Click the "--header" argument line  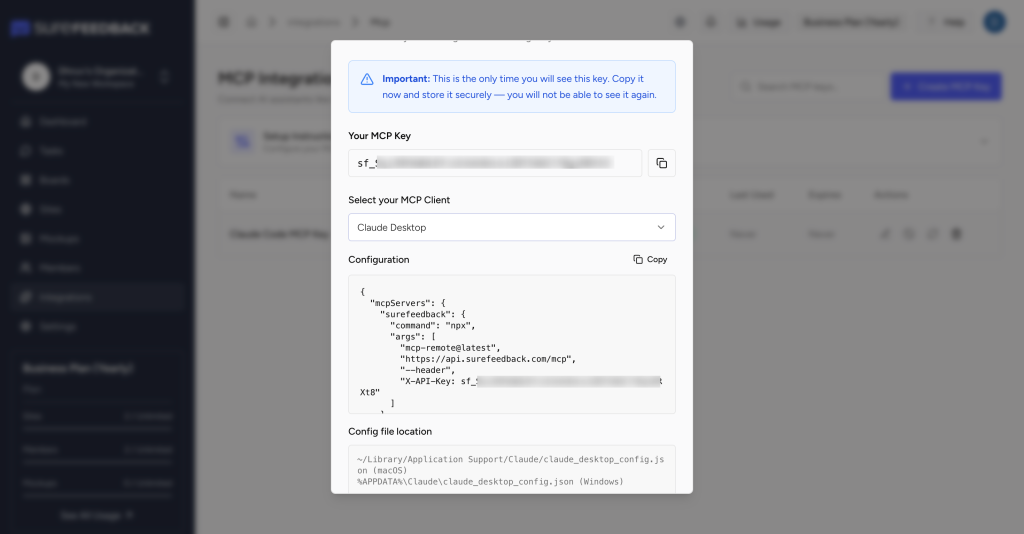[427, 370]
